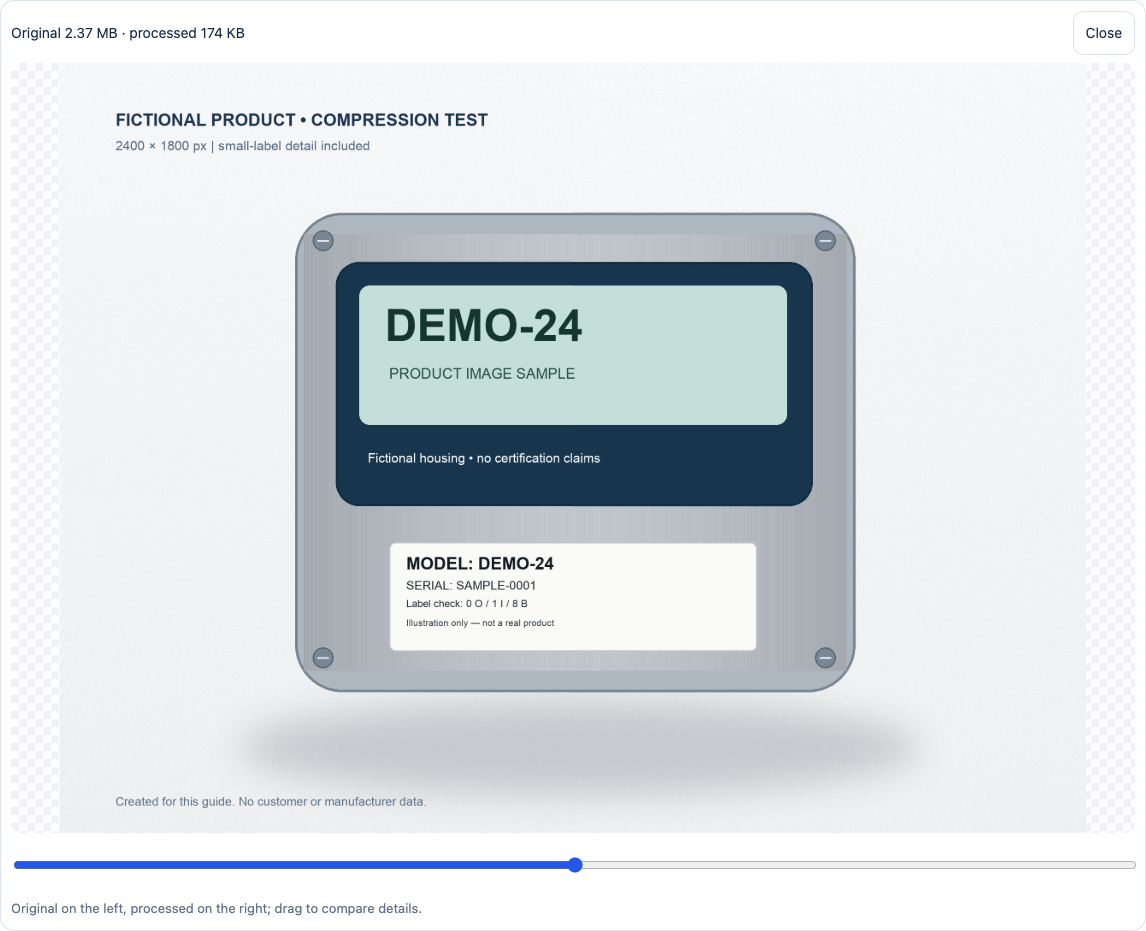Viewport: 1146px width, 931px height.
Task: Click the MODEL: DEMO-24 label line
Action: [479, 563]
